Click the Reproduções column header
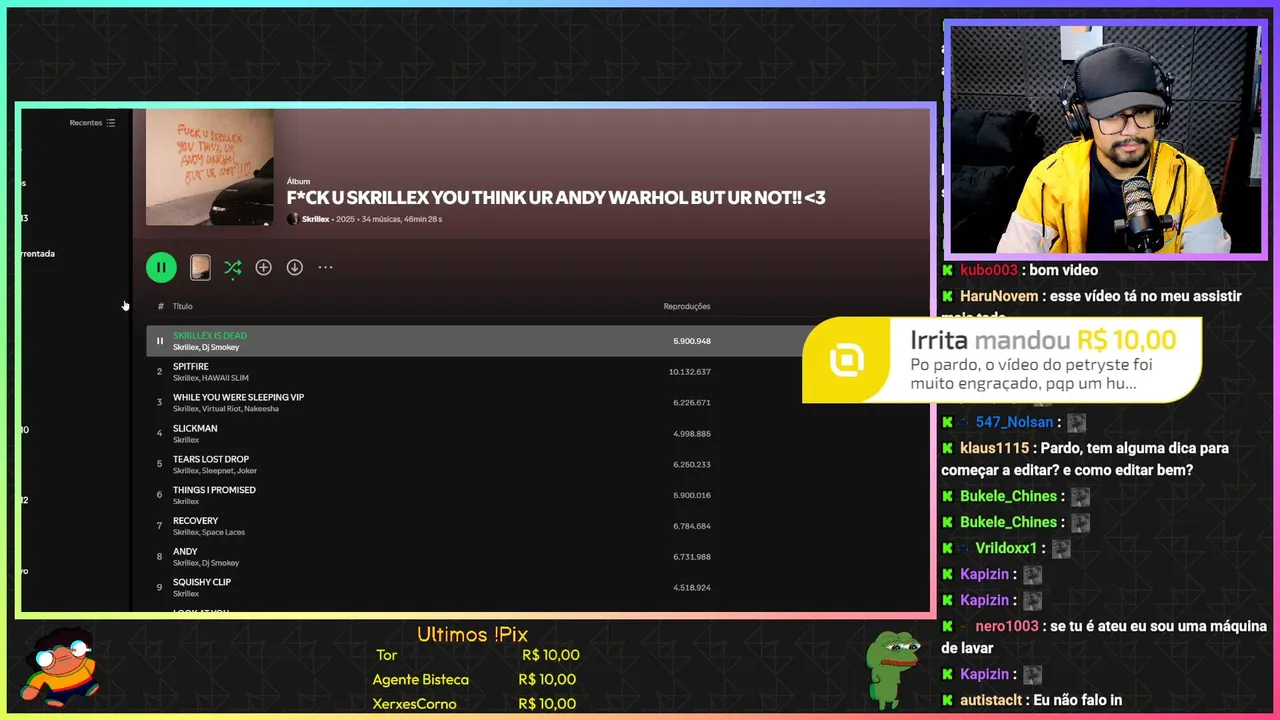Image resolution: width=1280 pixels, height=720 pixels. click(x=687, y=306)
